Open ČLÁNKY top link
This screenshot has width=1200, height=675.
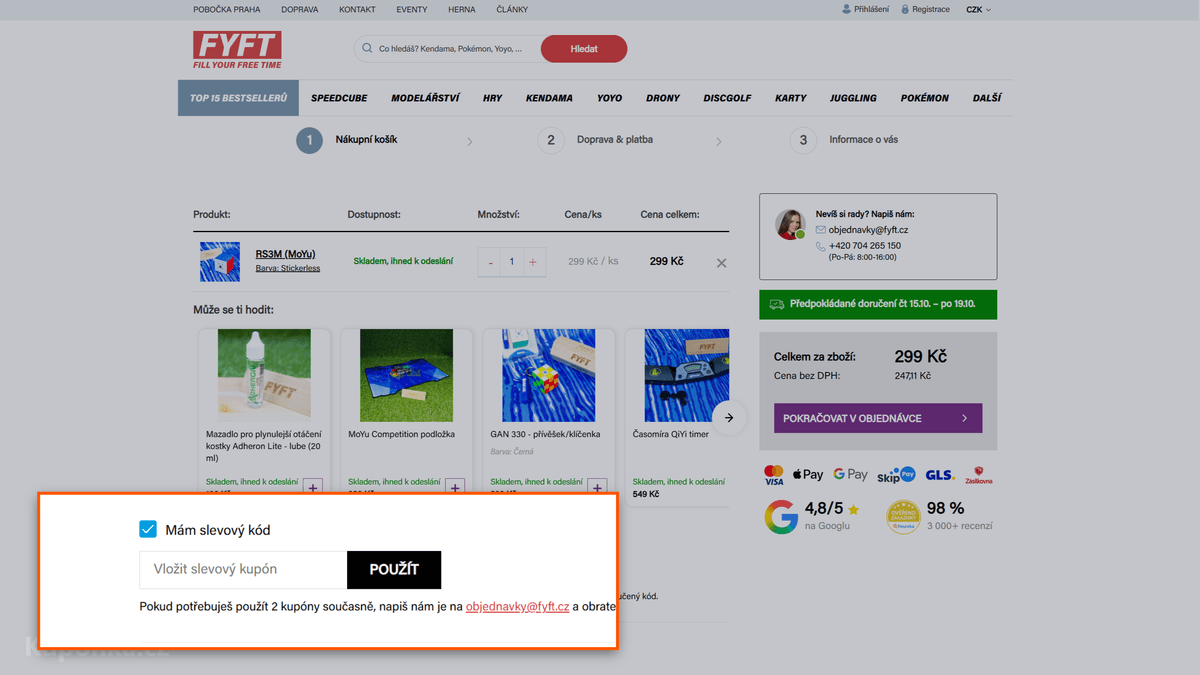(x=512, y=9)
